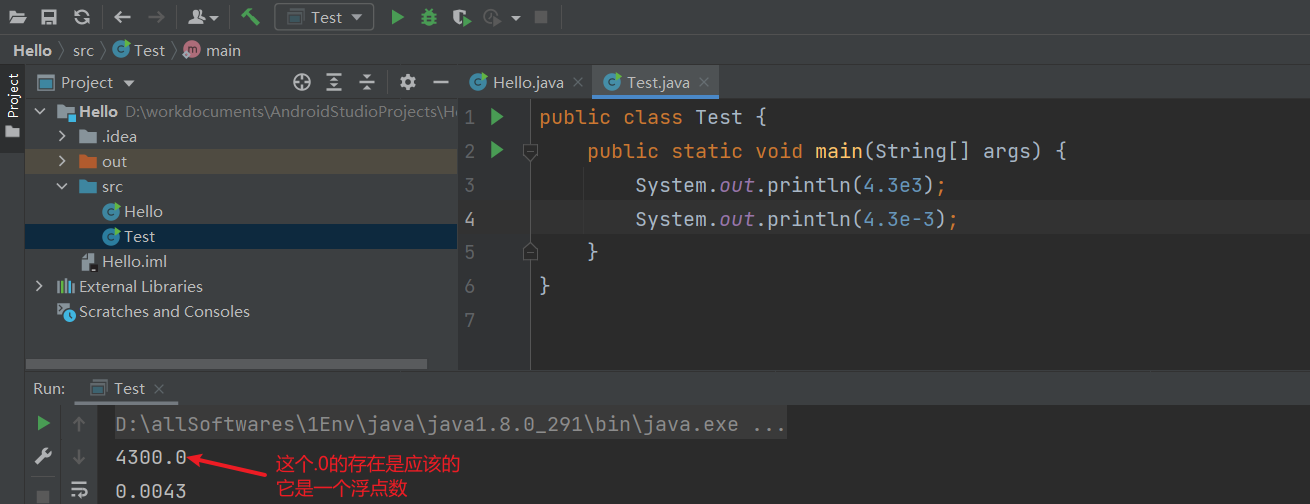Select main method in the breadcrumb bar
The image size is (1310, 504).
tap(212, 50)
